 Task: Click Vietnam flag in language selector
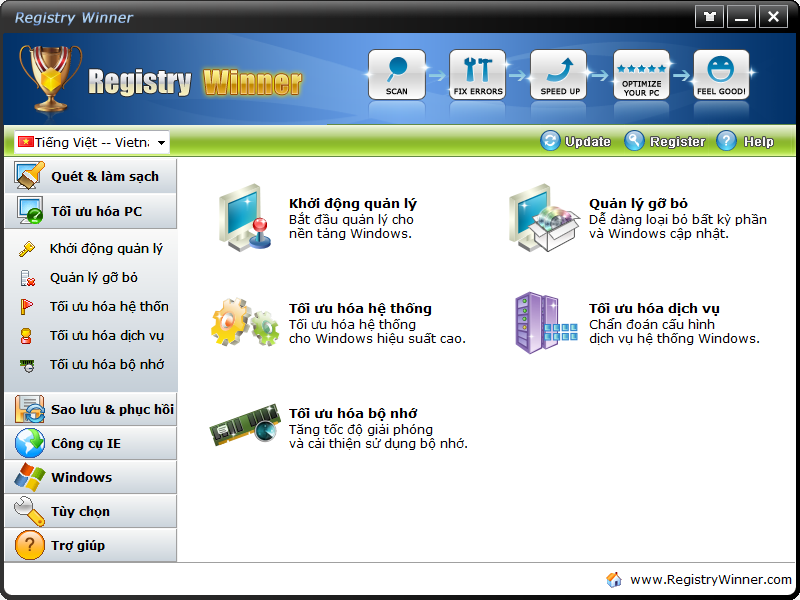point(26,142)
